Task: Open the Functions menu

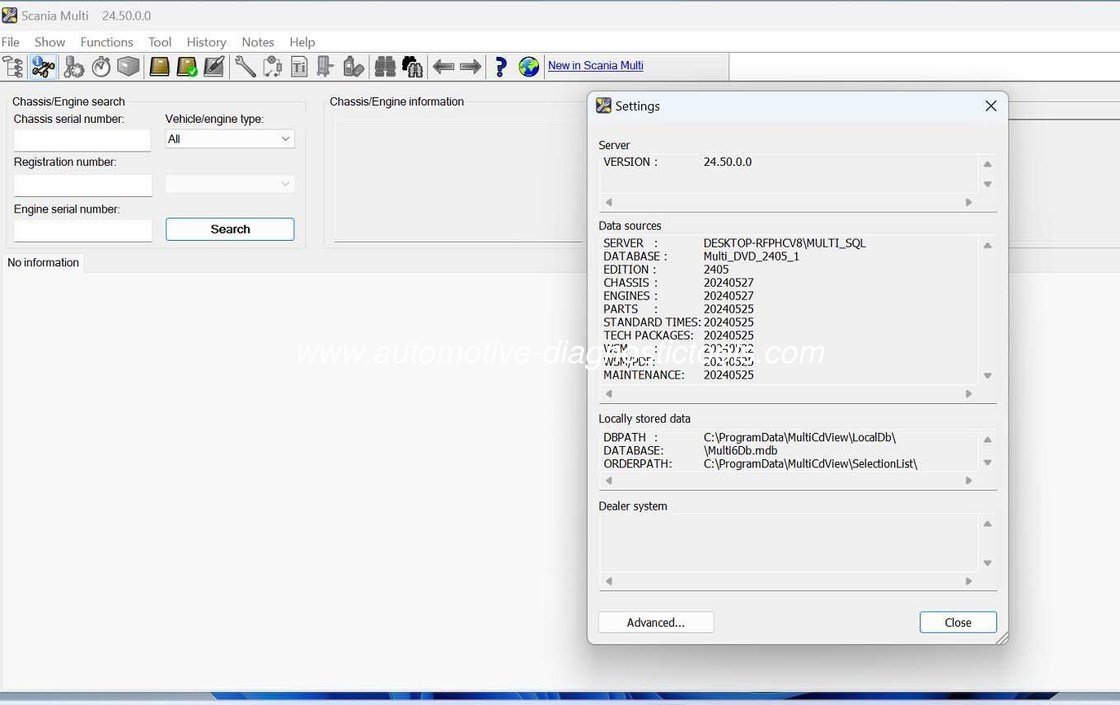Action: click(106, 42)
